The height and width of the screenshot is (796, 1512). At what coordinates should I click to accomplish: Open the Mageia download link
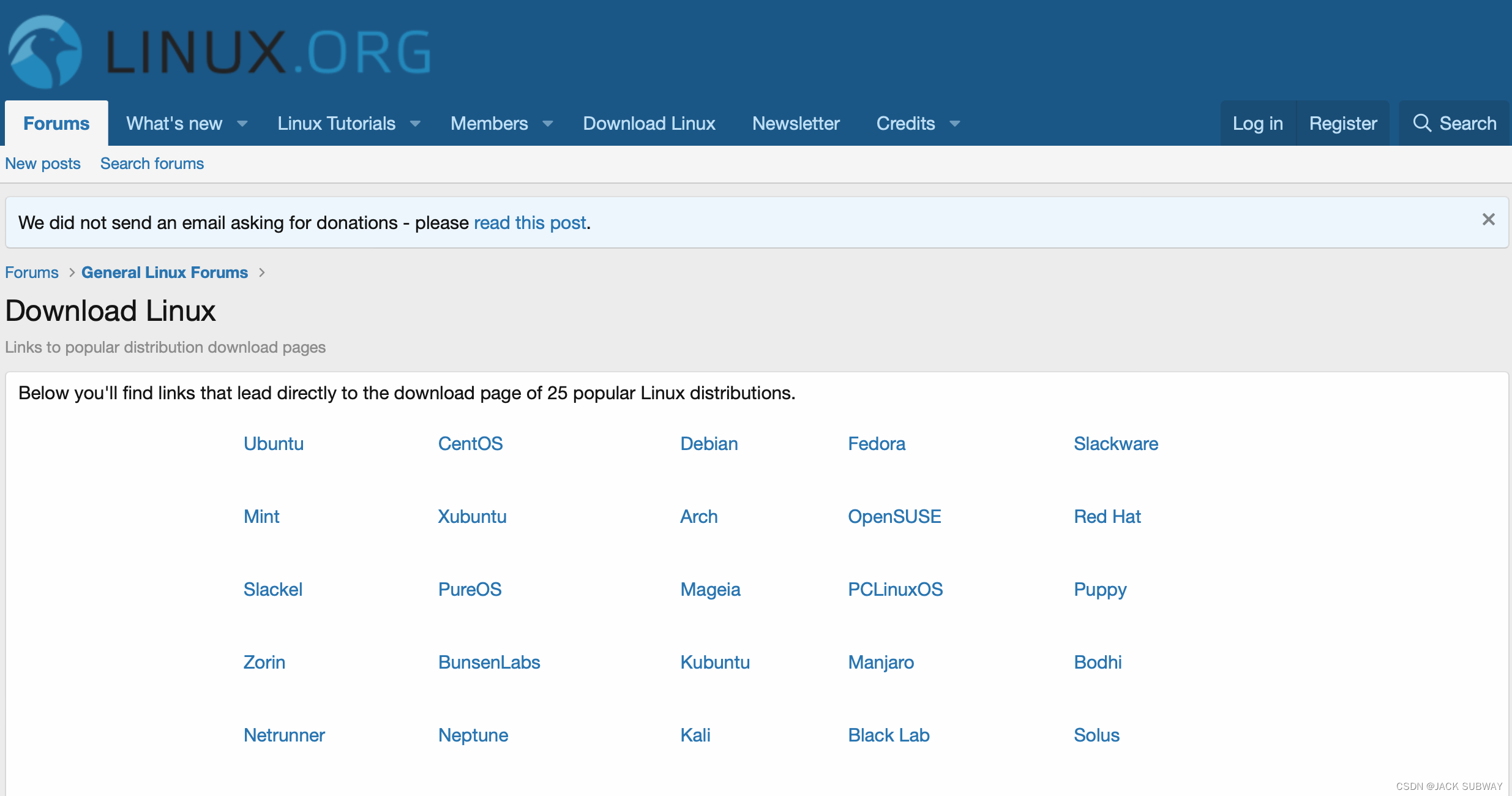pos(710,590)
